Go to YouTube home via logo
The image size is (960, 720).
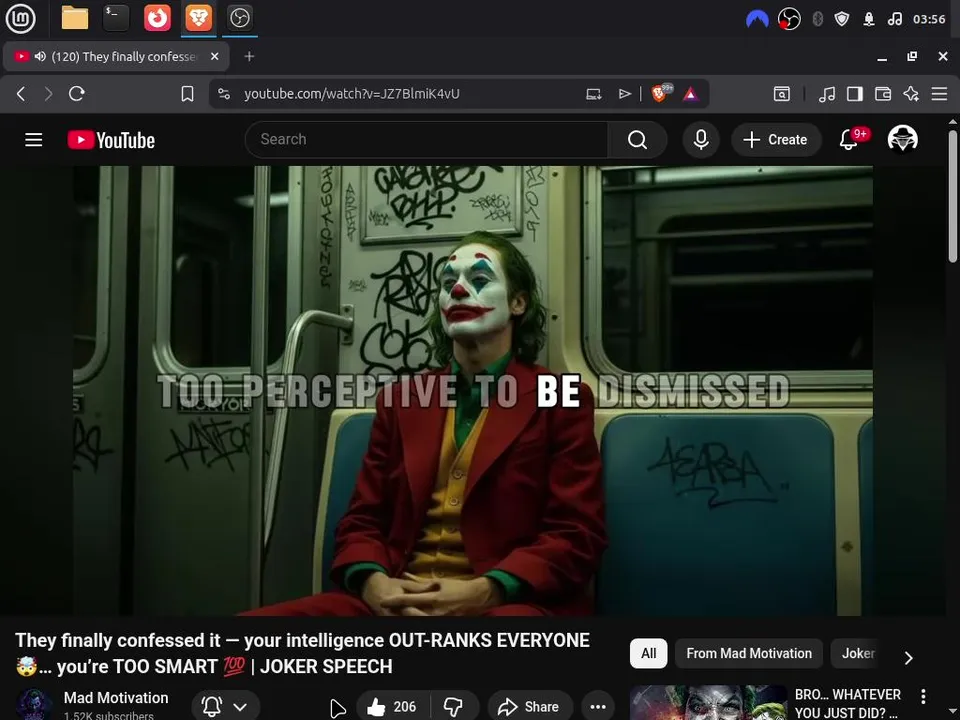pyautogui.click(x=111, y=140)
